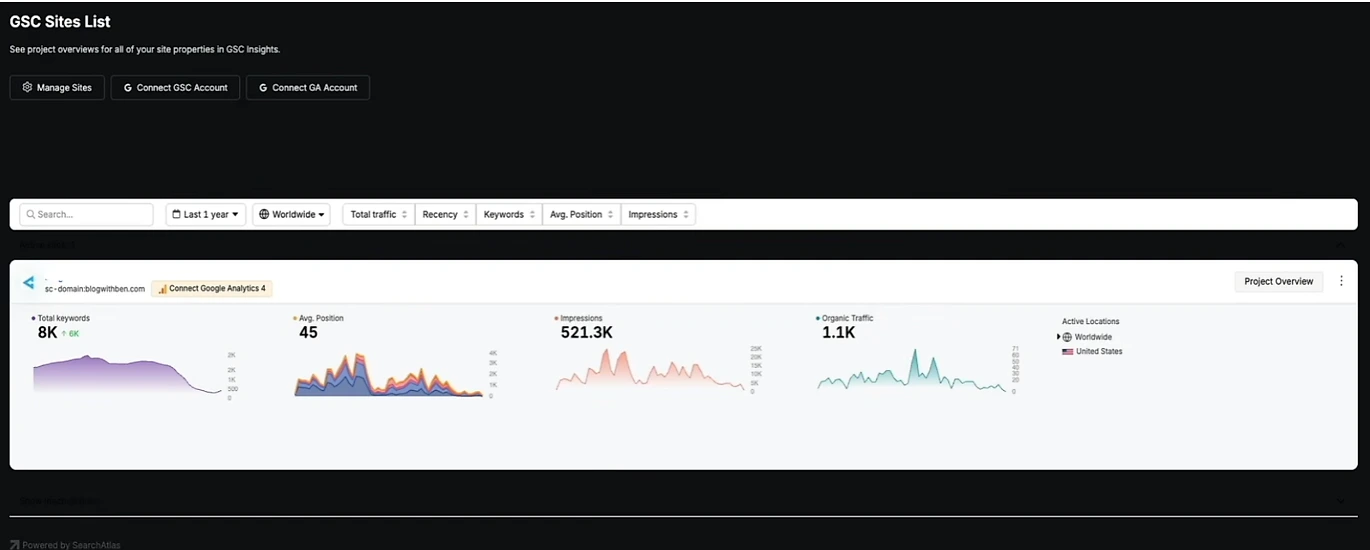The height and width of the screenshot is (550, 1370).
Task: Click the Organic Traffic line chart
Action: (911, 370)
